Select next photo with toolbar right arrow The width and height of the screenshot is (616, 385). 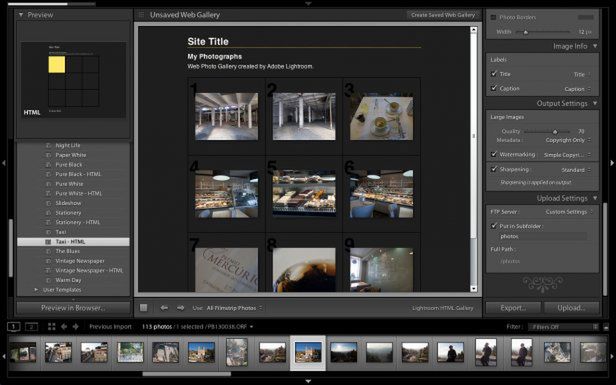pos(180,308)
